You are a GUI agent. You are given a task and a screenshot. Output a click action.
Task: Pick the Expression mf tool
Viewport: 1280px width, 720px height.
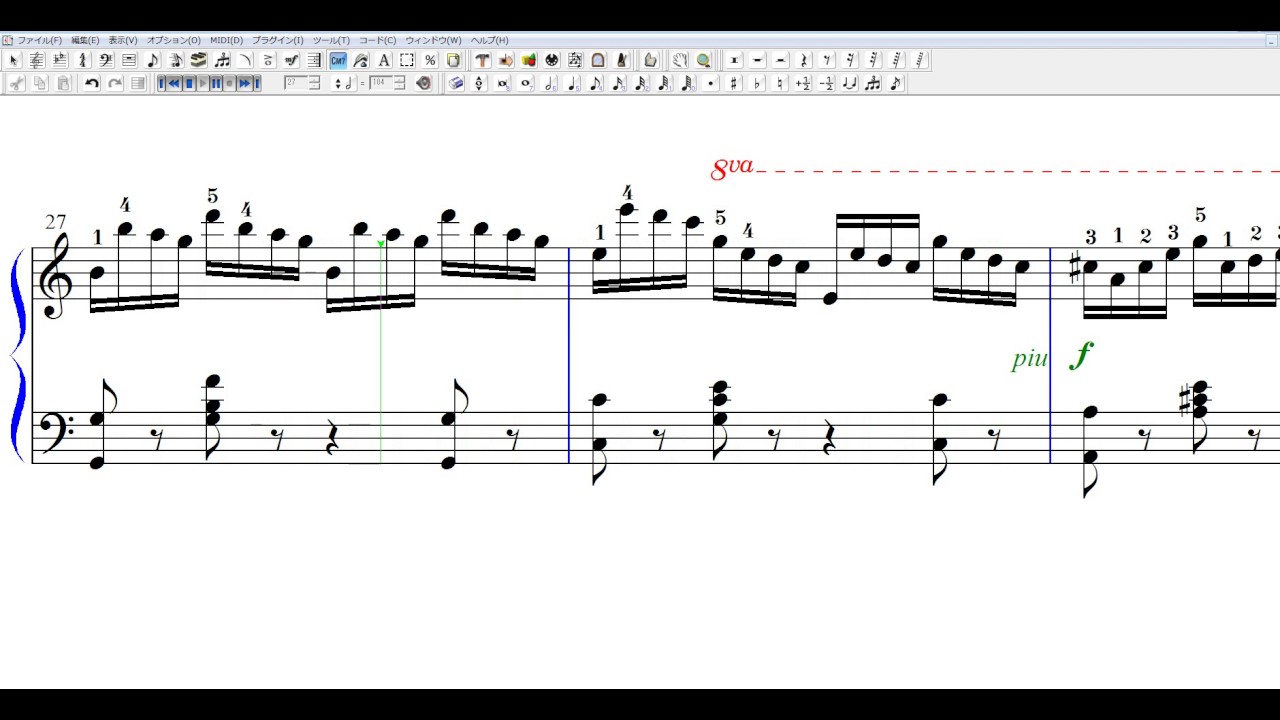[x=291, y=60]
